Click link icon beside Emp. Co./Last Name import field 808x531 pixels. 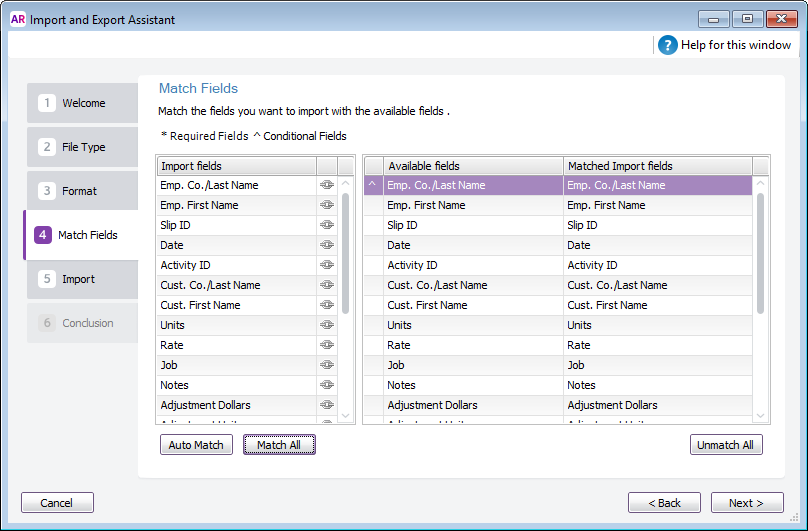click(x=327, y=185)
